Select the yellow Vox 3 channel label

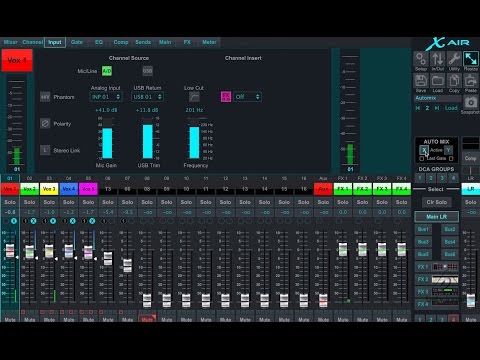(49, 189)
